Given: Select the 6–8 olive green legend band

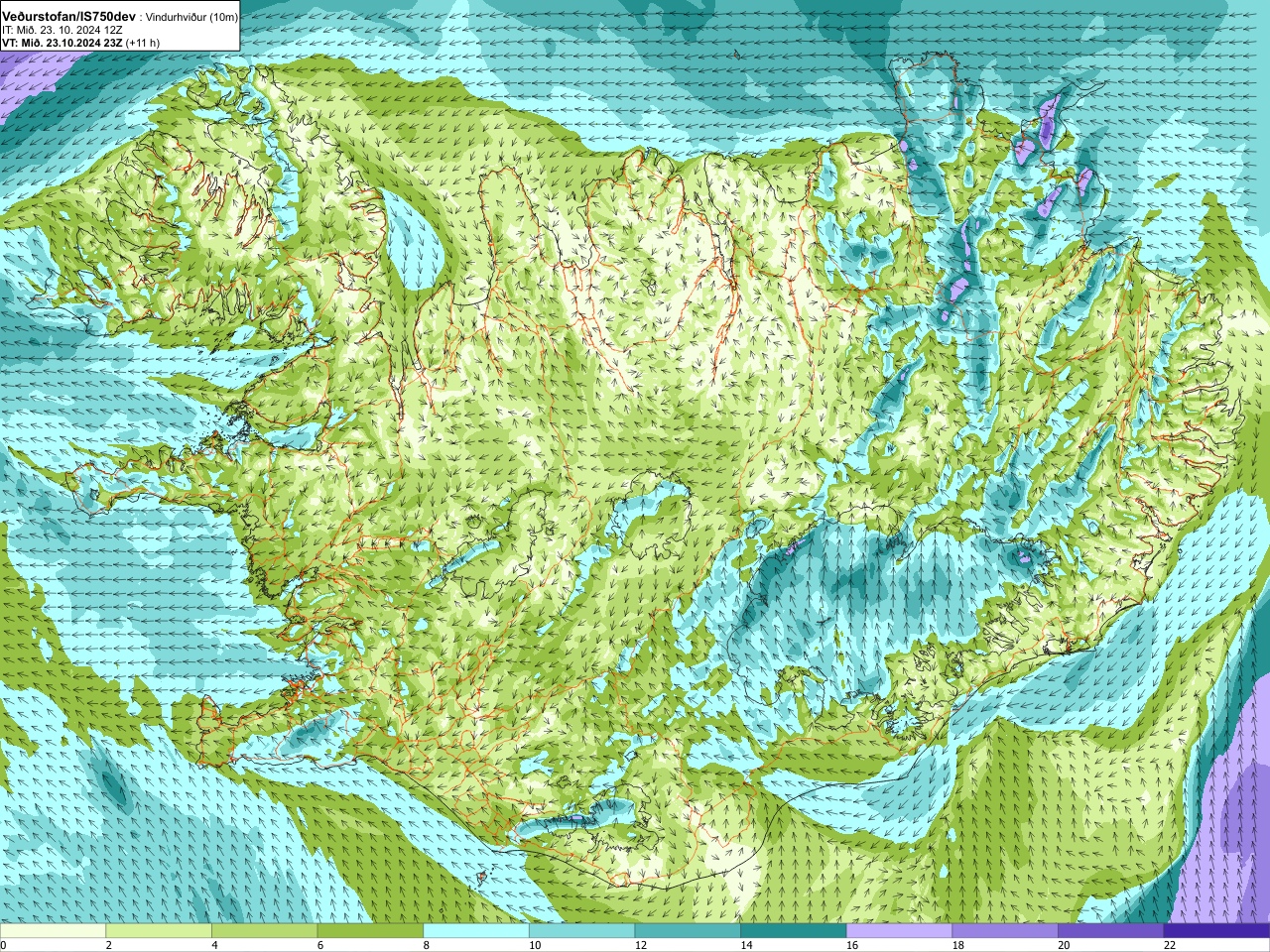Looking at the screenshot, I should [370, 931].
